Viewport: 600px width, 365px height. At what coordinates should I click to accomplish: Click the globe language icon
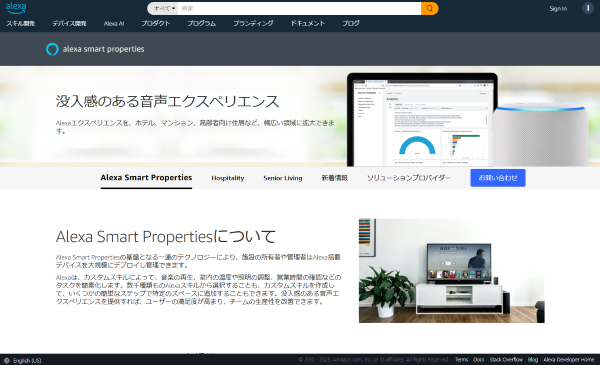tap(7, 360)
